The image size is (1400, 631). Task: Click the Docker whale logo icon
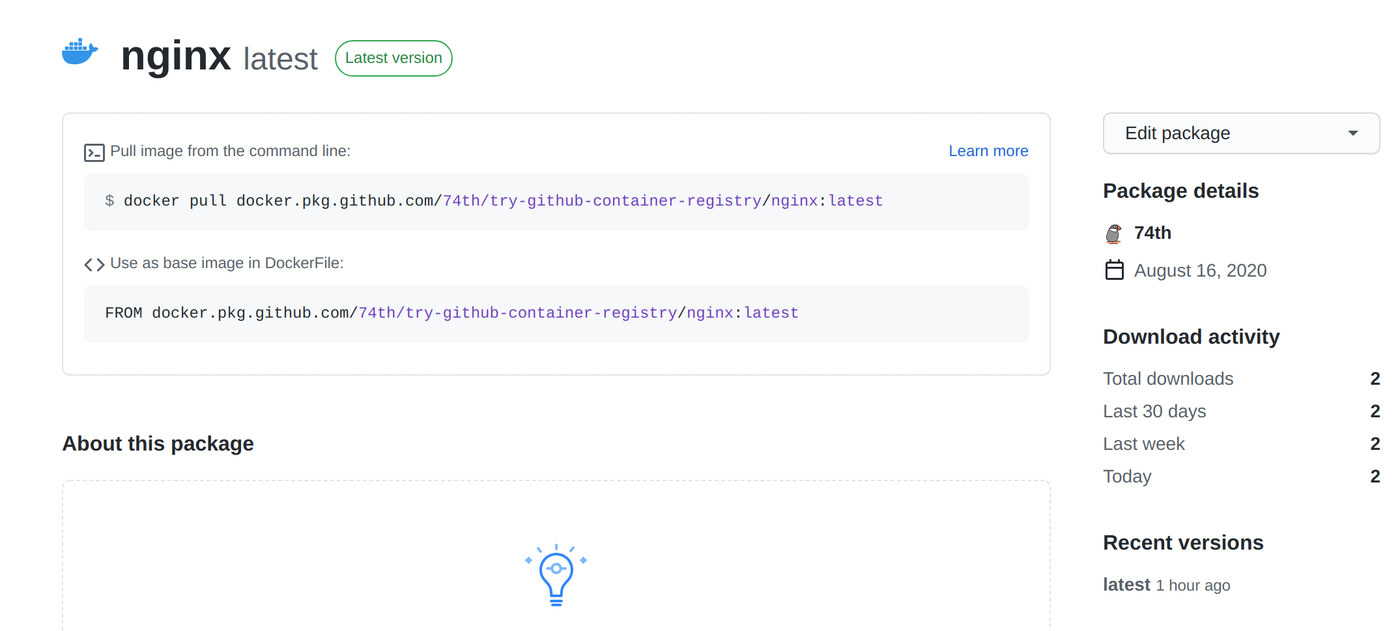(80, 52)
